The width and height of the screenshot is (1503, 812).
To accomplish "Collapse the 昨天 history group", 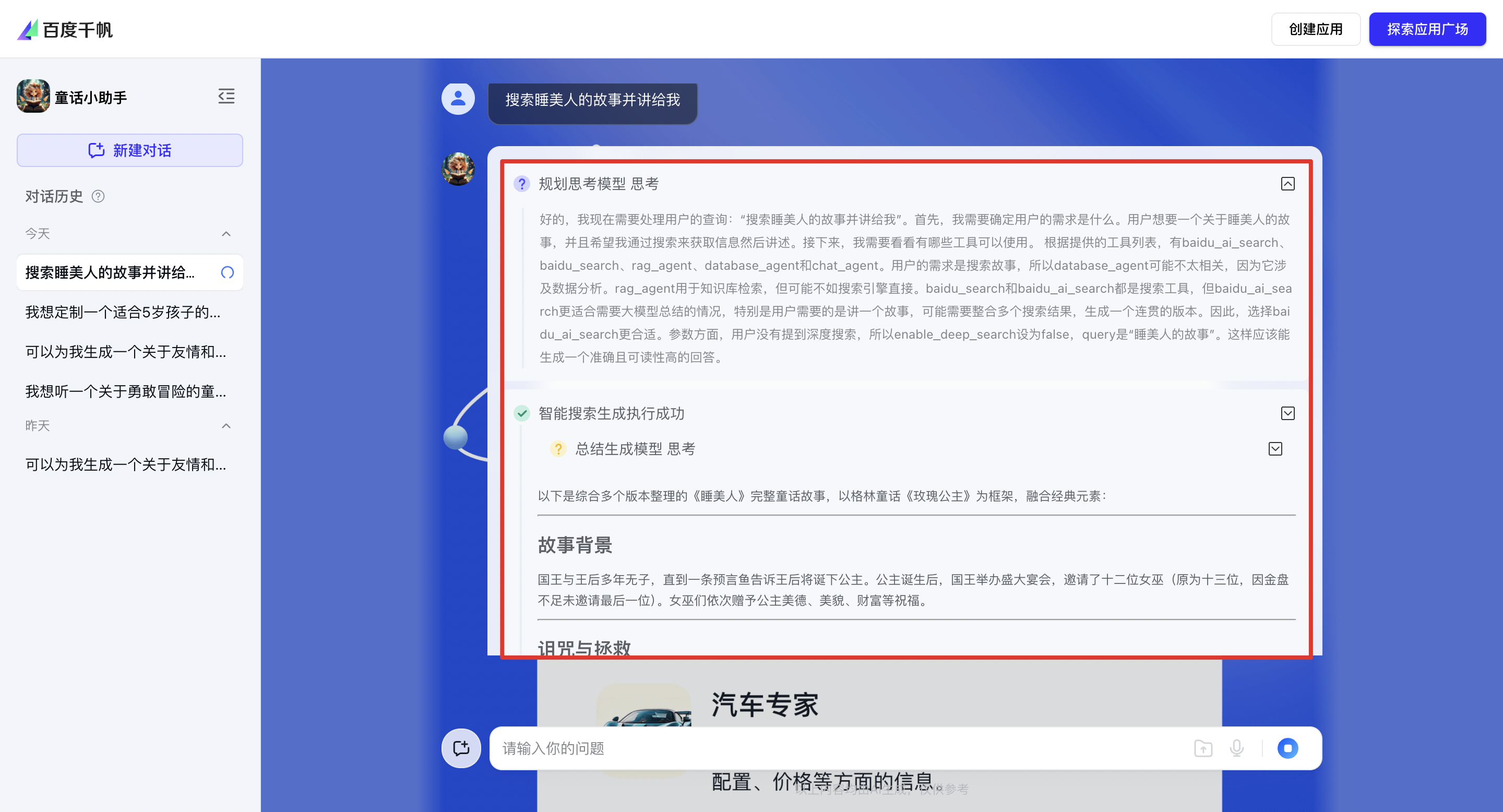I will pos(226,426).
